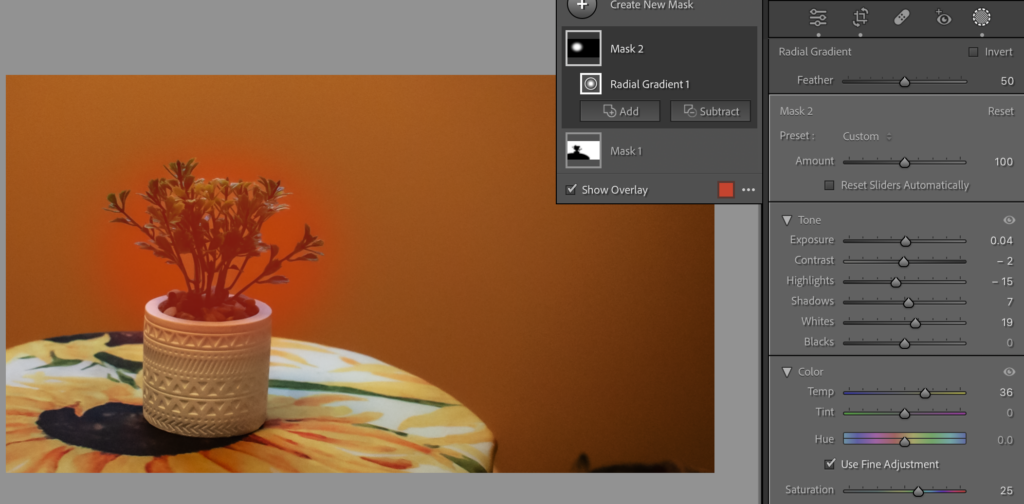The width and height of the screenshot is (1024, 504).
Task: Click the Radial Gradient 1 component icon
Action: [x=591, y=84]
